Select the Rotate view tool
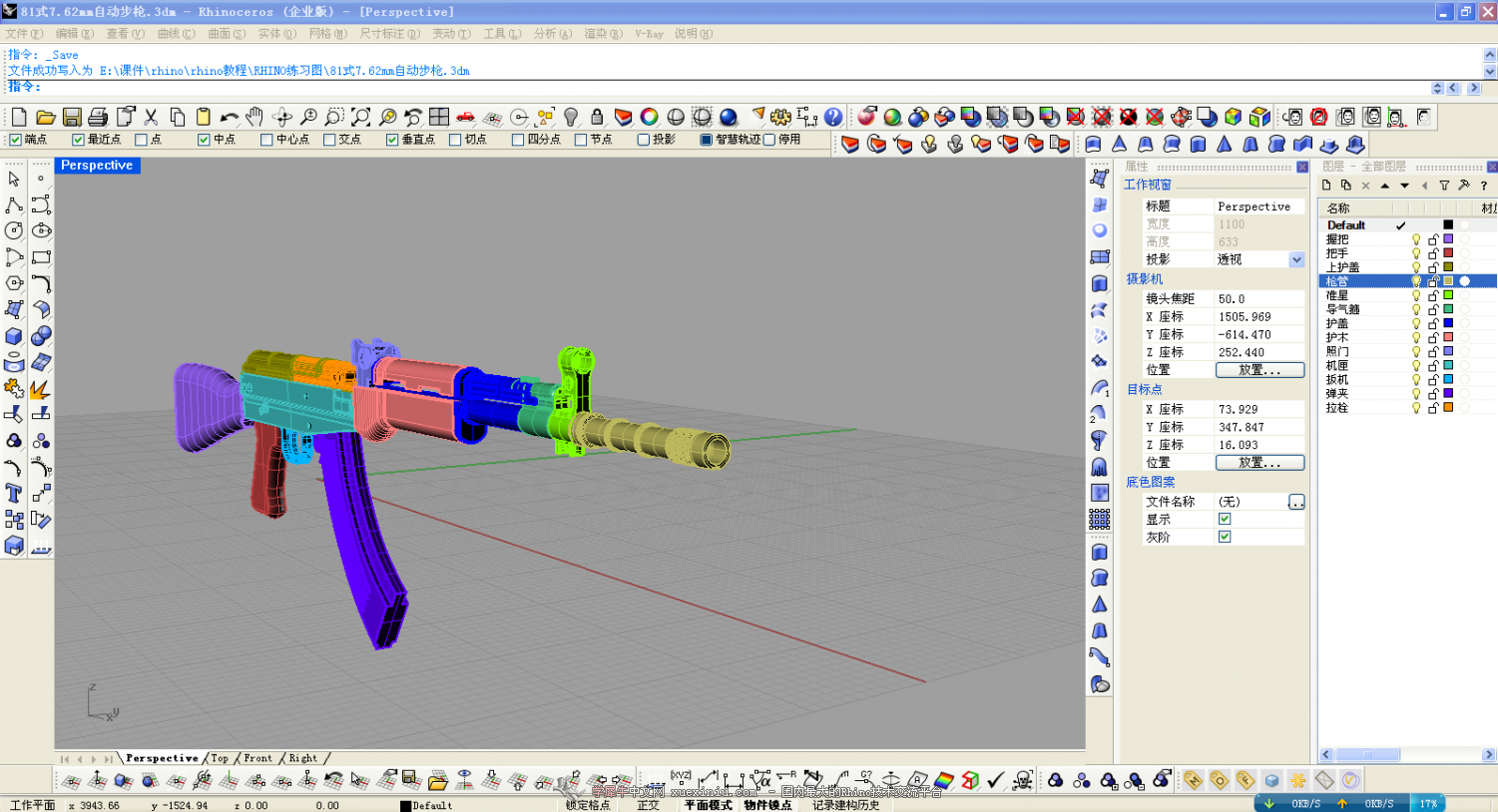Viewport: 1498px width, 812px height. coord(282,117)
